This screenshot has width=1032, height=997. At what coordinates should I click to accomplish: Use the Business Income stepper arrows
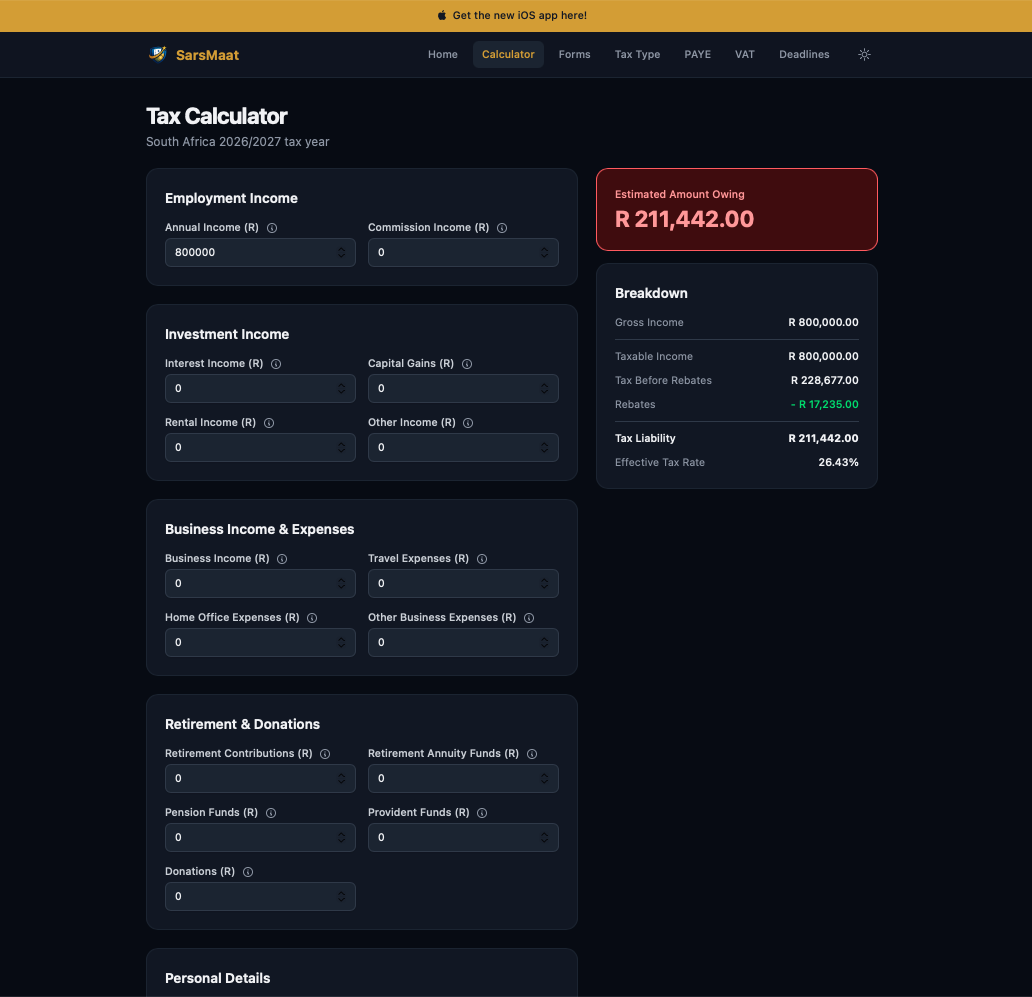tap(342, 584)
